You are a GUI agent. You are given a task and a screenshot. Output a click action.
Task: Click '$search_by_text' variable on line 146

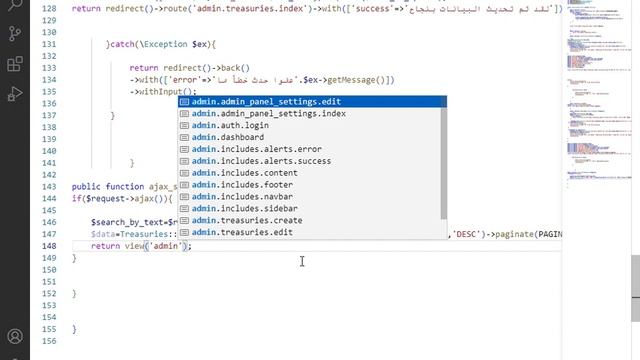click(127, 222)
